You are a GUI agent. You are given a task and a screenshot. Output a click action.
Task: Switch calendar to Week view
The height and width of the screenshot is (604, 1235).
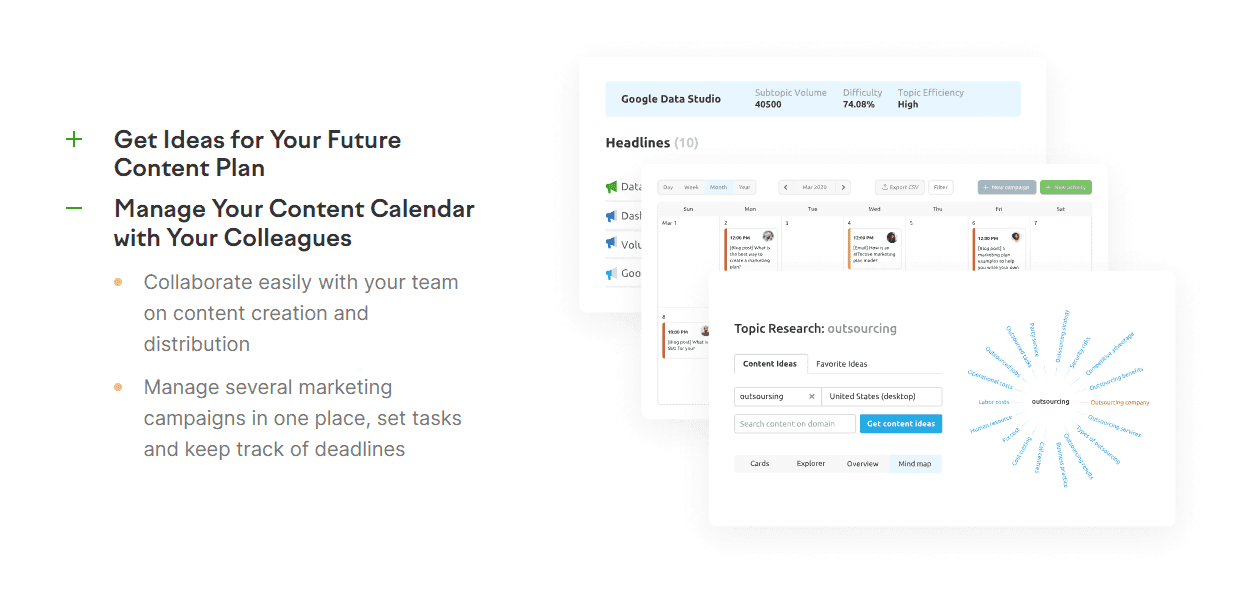[691, 187]
